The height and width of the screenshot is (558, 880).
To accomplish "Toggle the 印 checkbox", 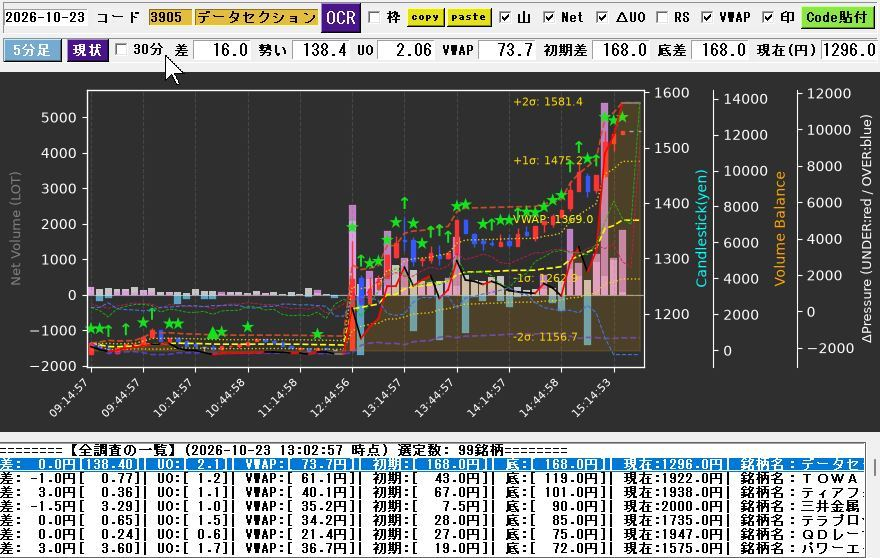I will point(768,17).
